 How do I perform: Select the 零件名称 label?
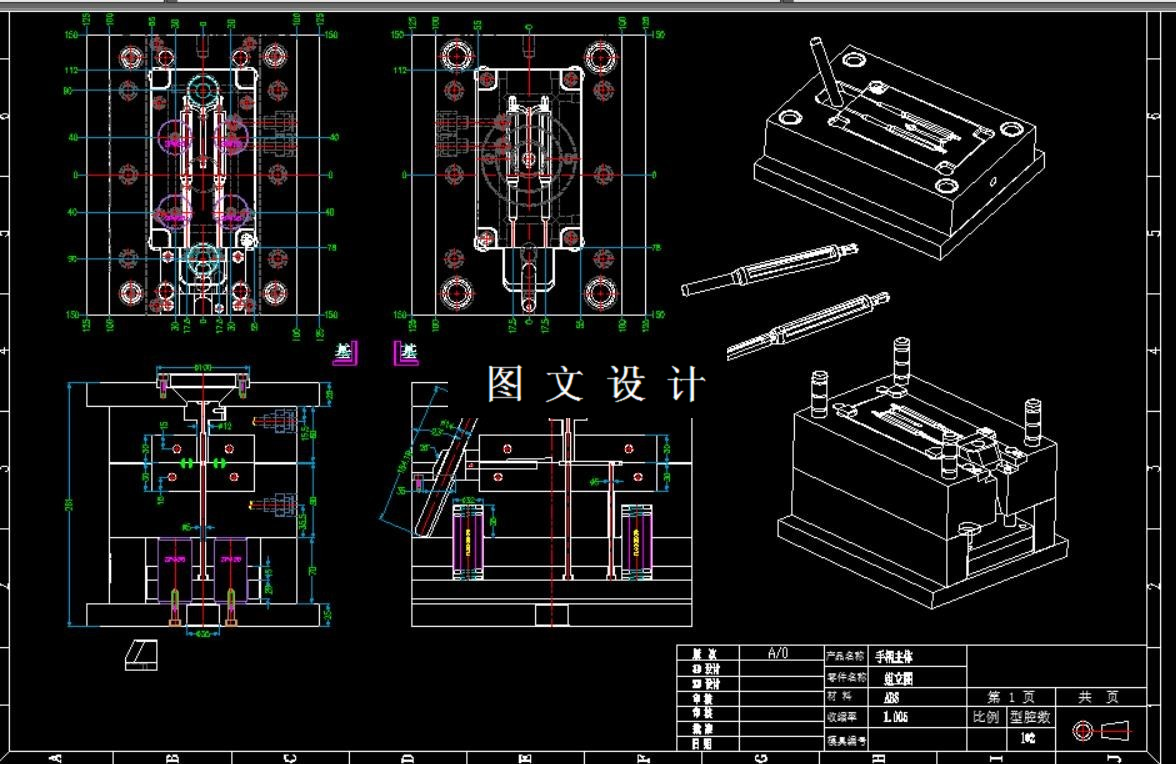845,677
